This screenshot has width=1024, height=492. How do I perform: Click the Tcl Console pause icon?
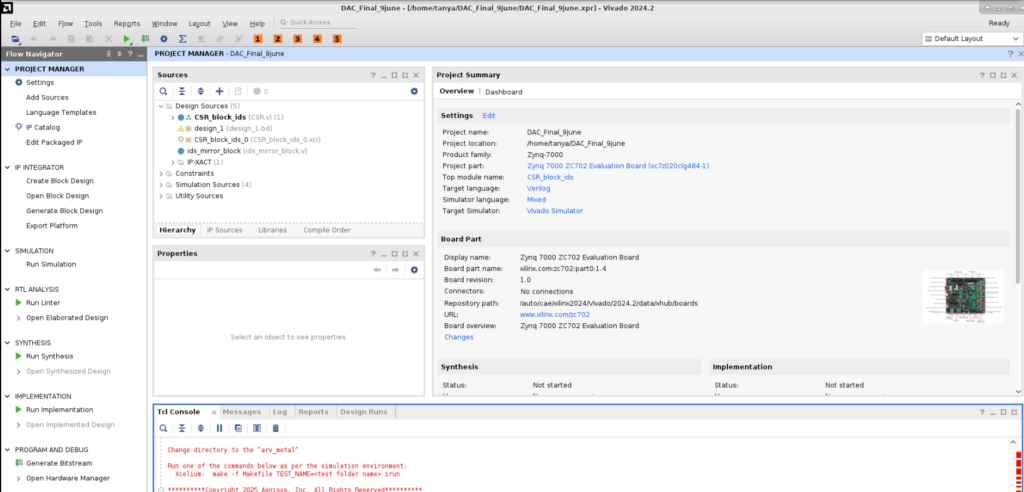[219, 428]
